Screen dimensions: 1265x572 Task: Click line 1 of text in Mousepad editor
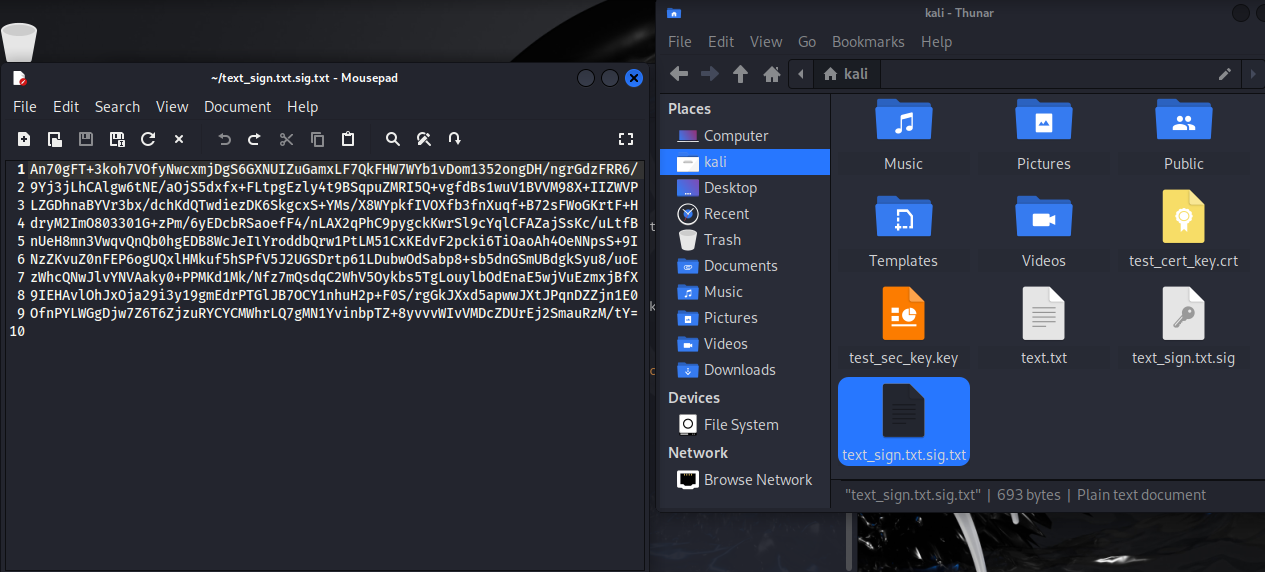click(x=334, y=168)
